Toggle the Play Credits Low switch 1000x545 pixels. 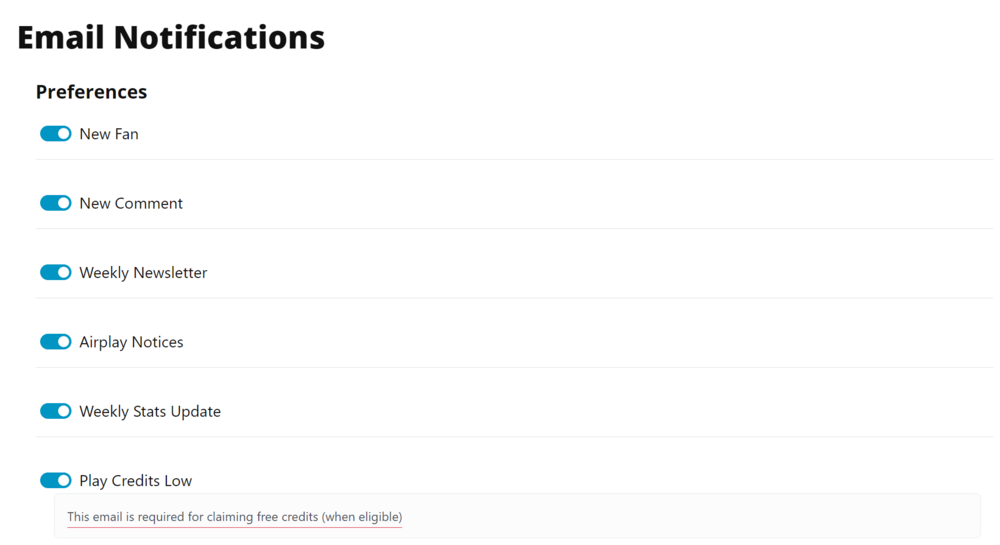[x=56, y=481]
